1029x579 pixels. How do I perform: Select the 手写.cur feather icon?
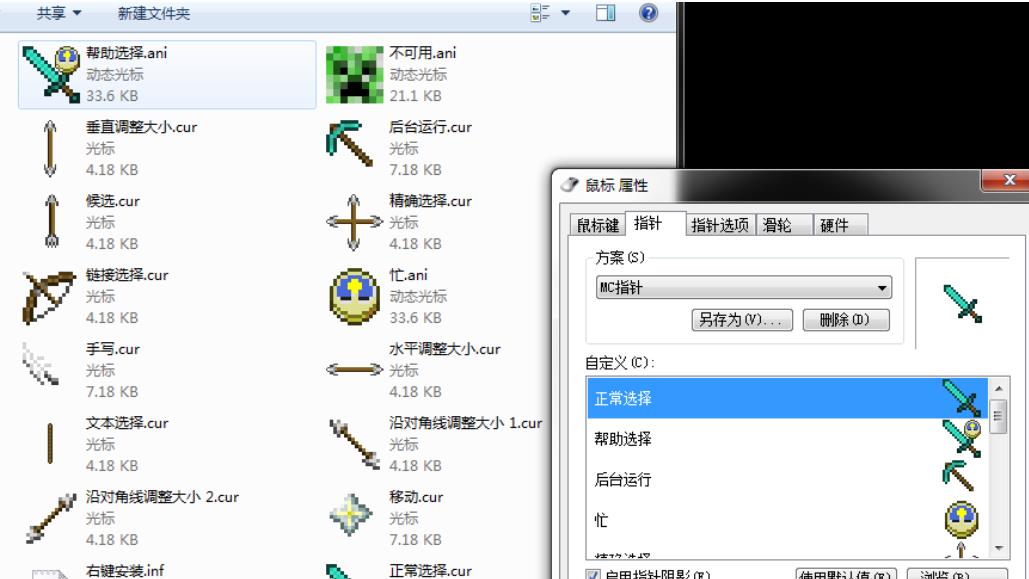41,363
